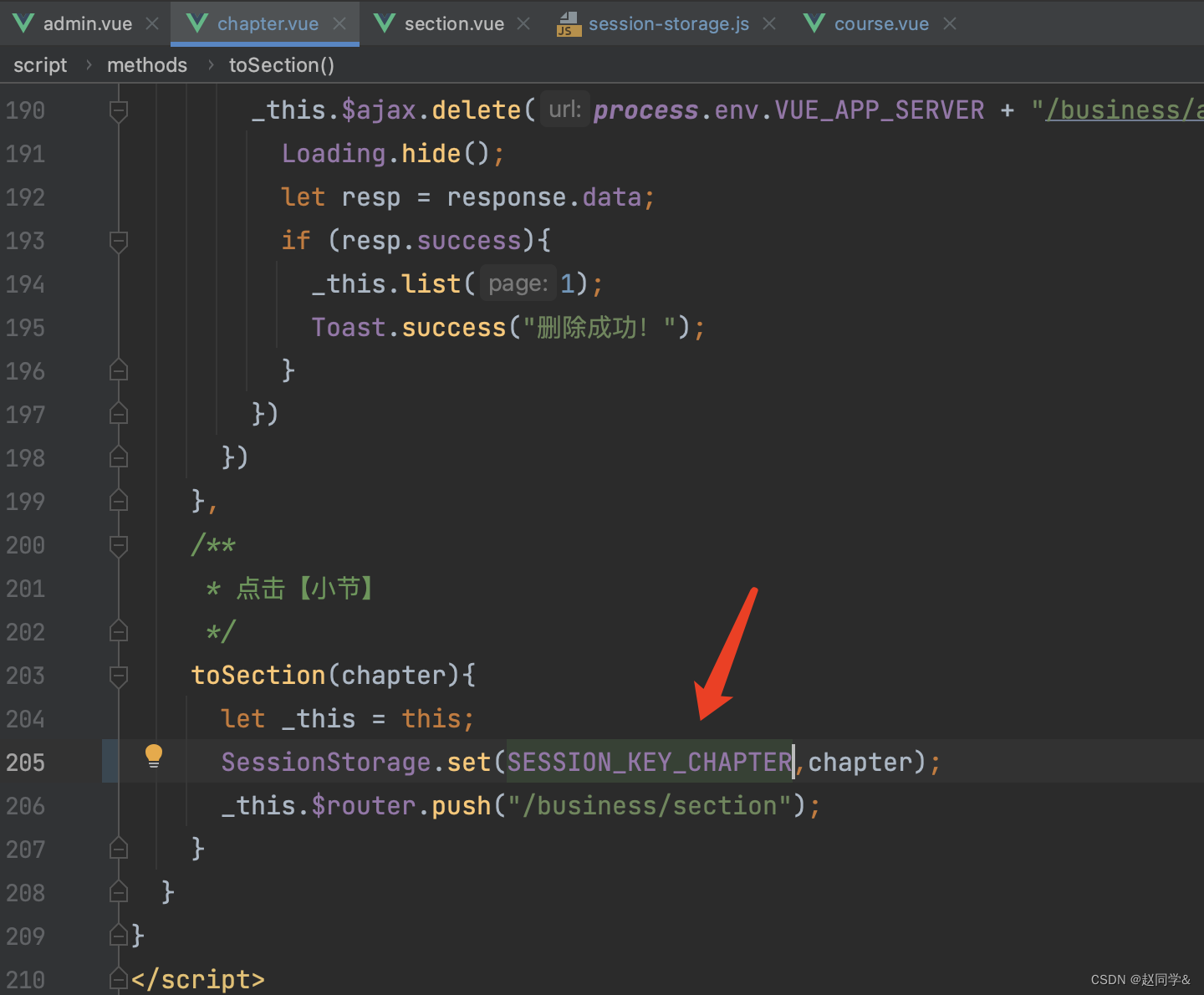
Task: Click the 点击【小节】 comment text
Action: pyautogui.click(x=305, y=588)
